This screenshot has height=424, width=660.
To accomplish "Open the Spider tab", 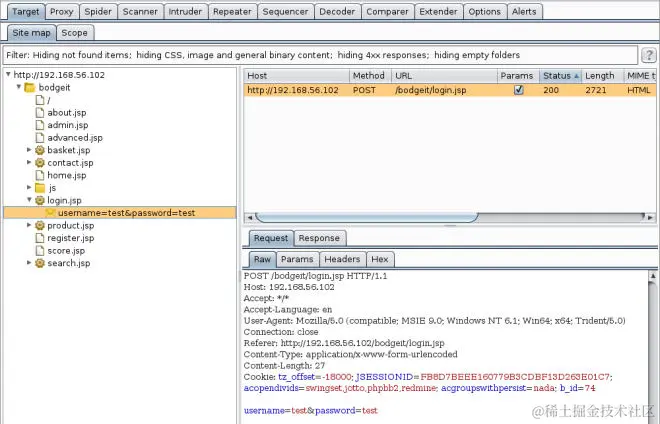I will [98, 12].
